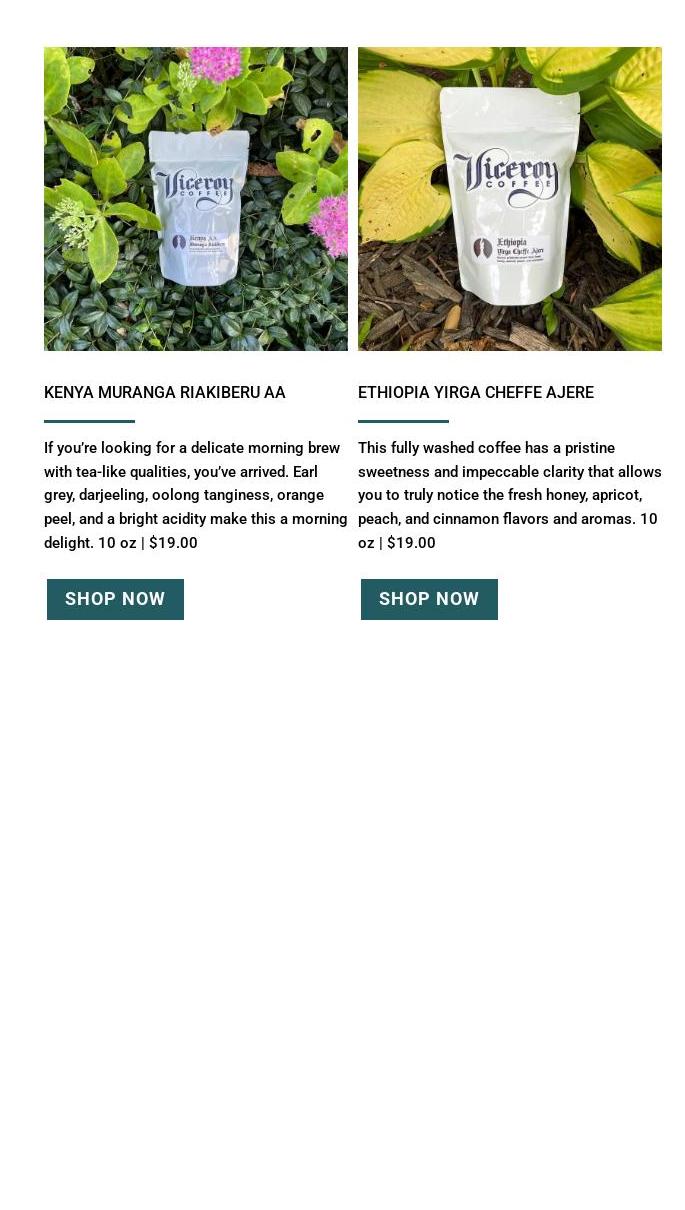The height and width of the screenshot is (1210, 685).
Task: Click Shop Now under Ethiopia Yirga Cheffe
Action: pos(429,599)
